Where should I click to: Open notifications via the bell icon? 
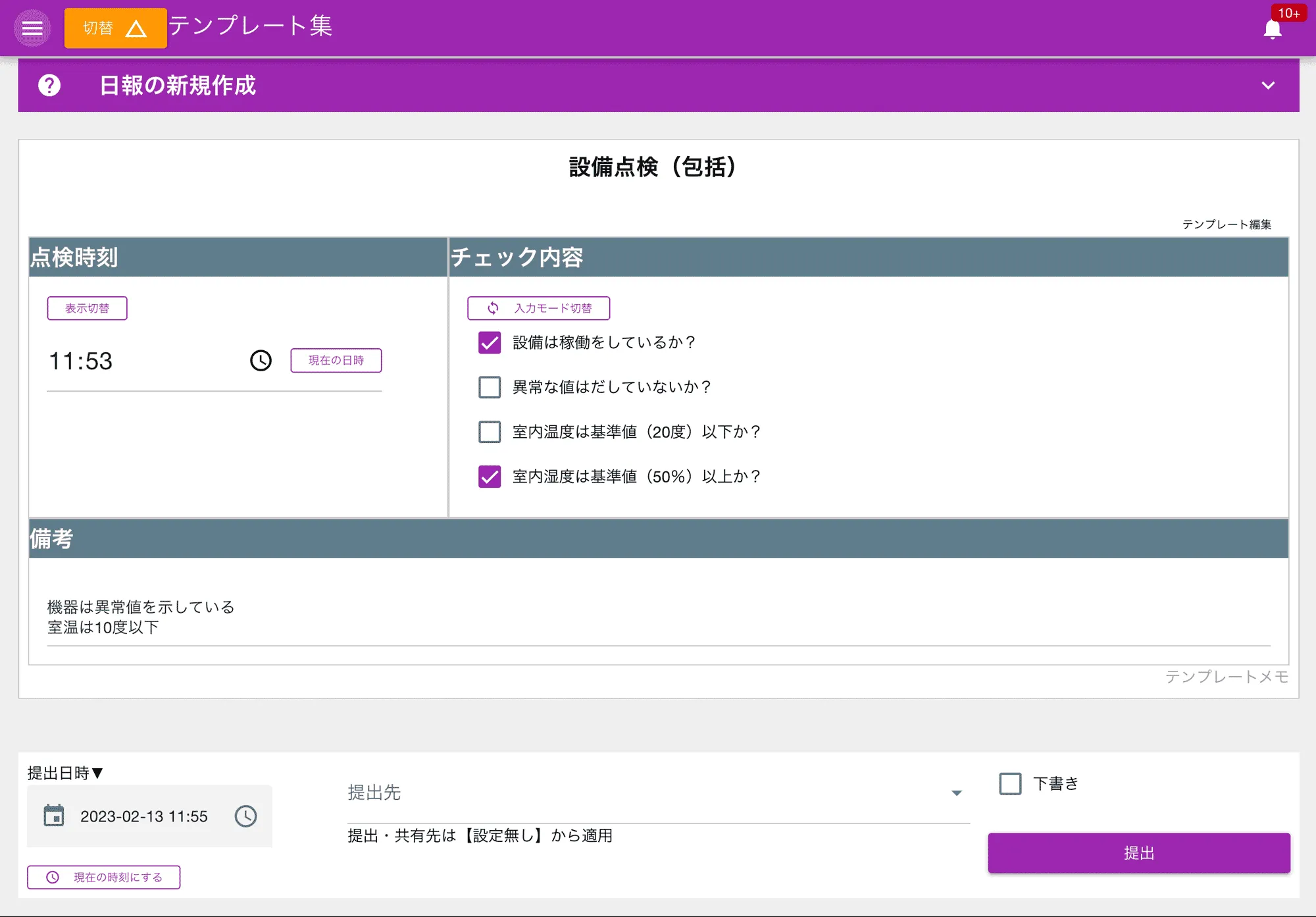point(1273,28)
